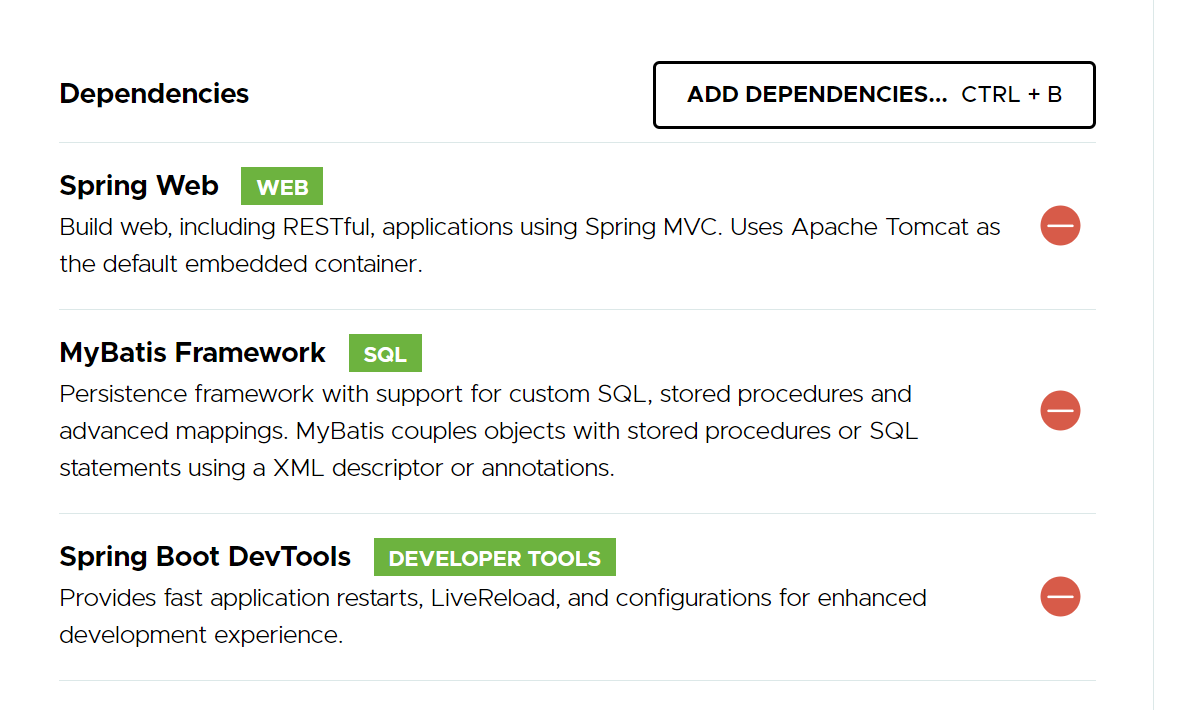1193x710 pixels.
Task: Remove the Spring Boot DevTools dependency
Action: pyautogui.click(x=1060, y=597)
